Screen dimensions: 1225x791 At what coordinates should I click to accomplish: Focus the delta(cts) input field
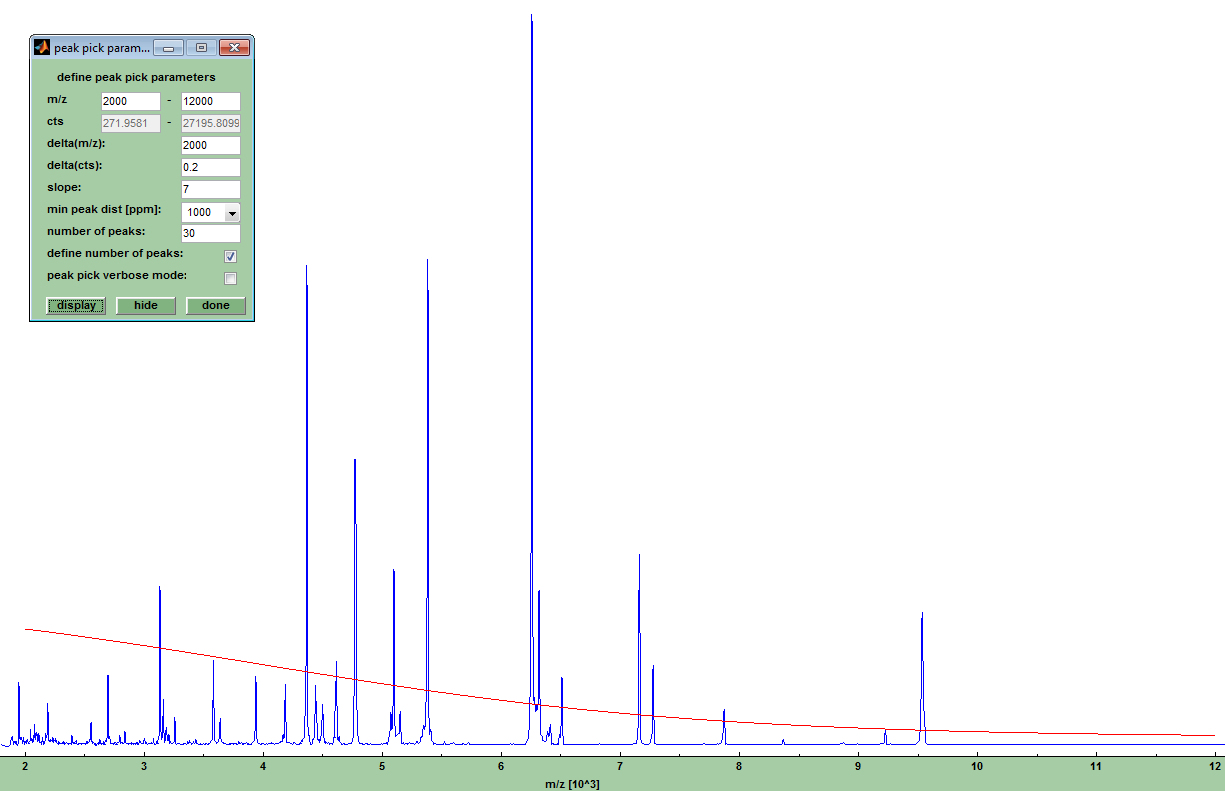click(x=210, y=167)
